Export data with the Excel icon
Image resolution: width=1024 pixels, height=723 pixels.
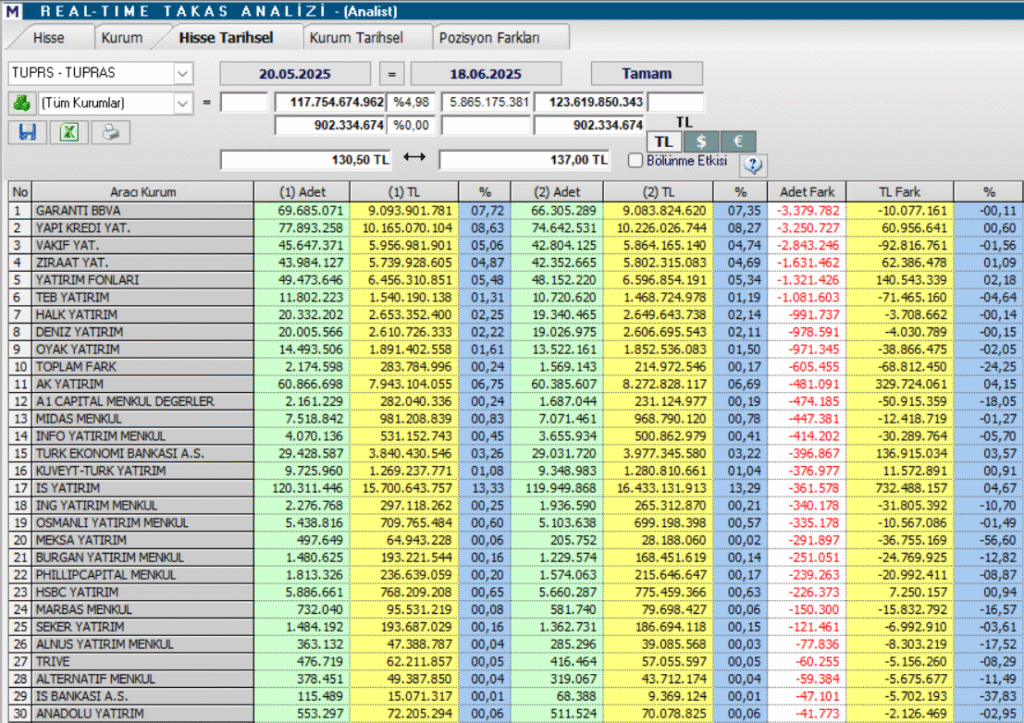click(x=69, y=131)
